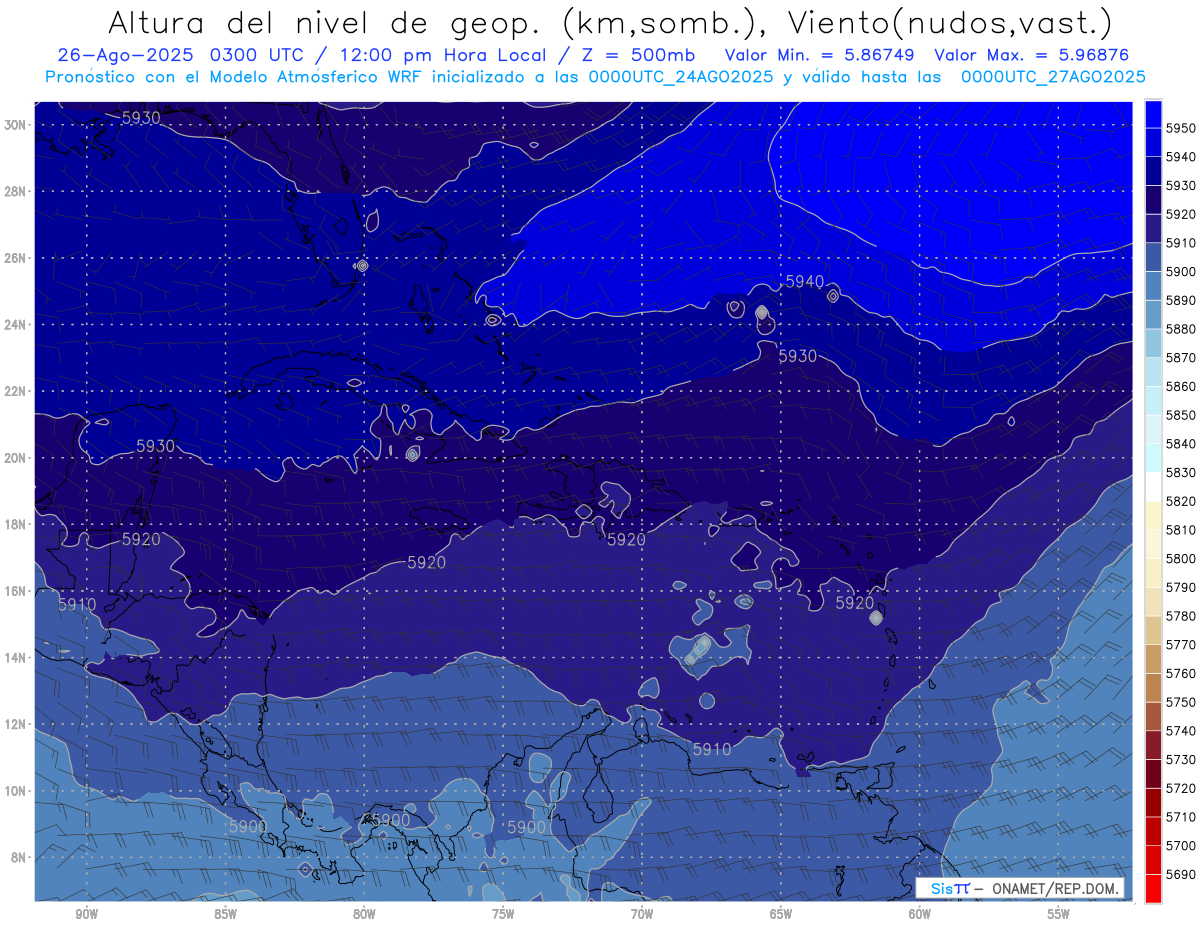Click 'Valor Max. = 5.96876' text

tap(1033, 55)
